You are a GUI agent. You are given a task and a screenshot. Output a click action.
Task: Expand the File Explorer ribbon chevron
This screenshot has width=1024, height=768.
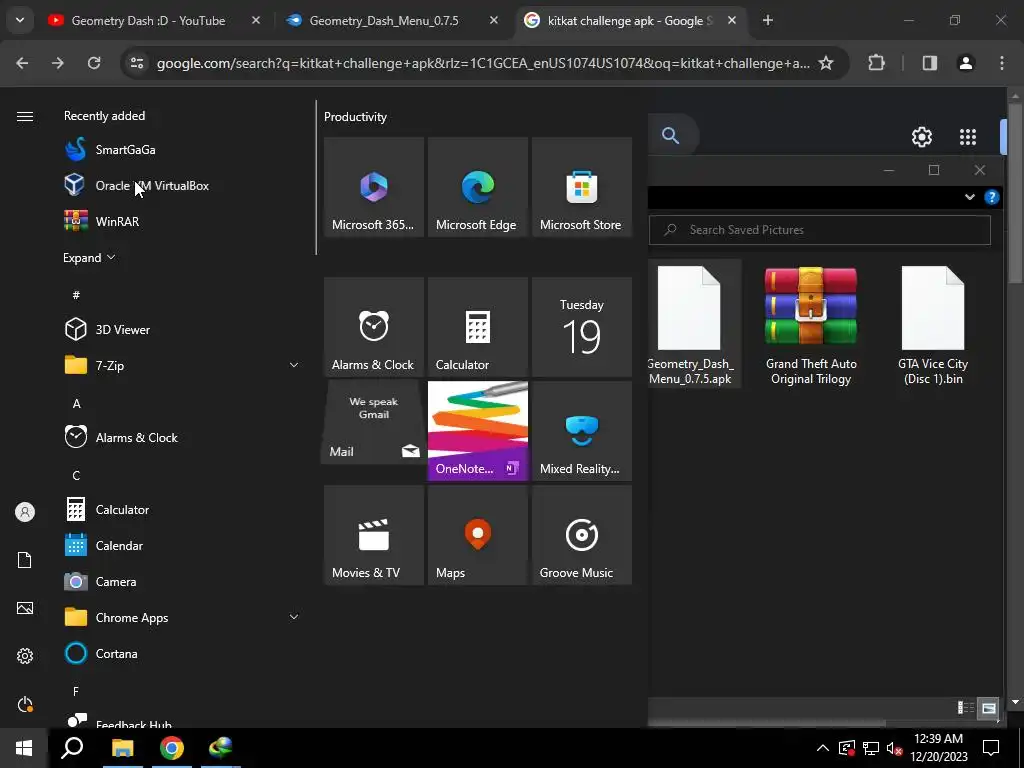(x=969, y=197)
